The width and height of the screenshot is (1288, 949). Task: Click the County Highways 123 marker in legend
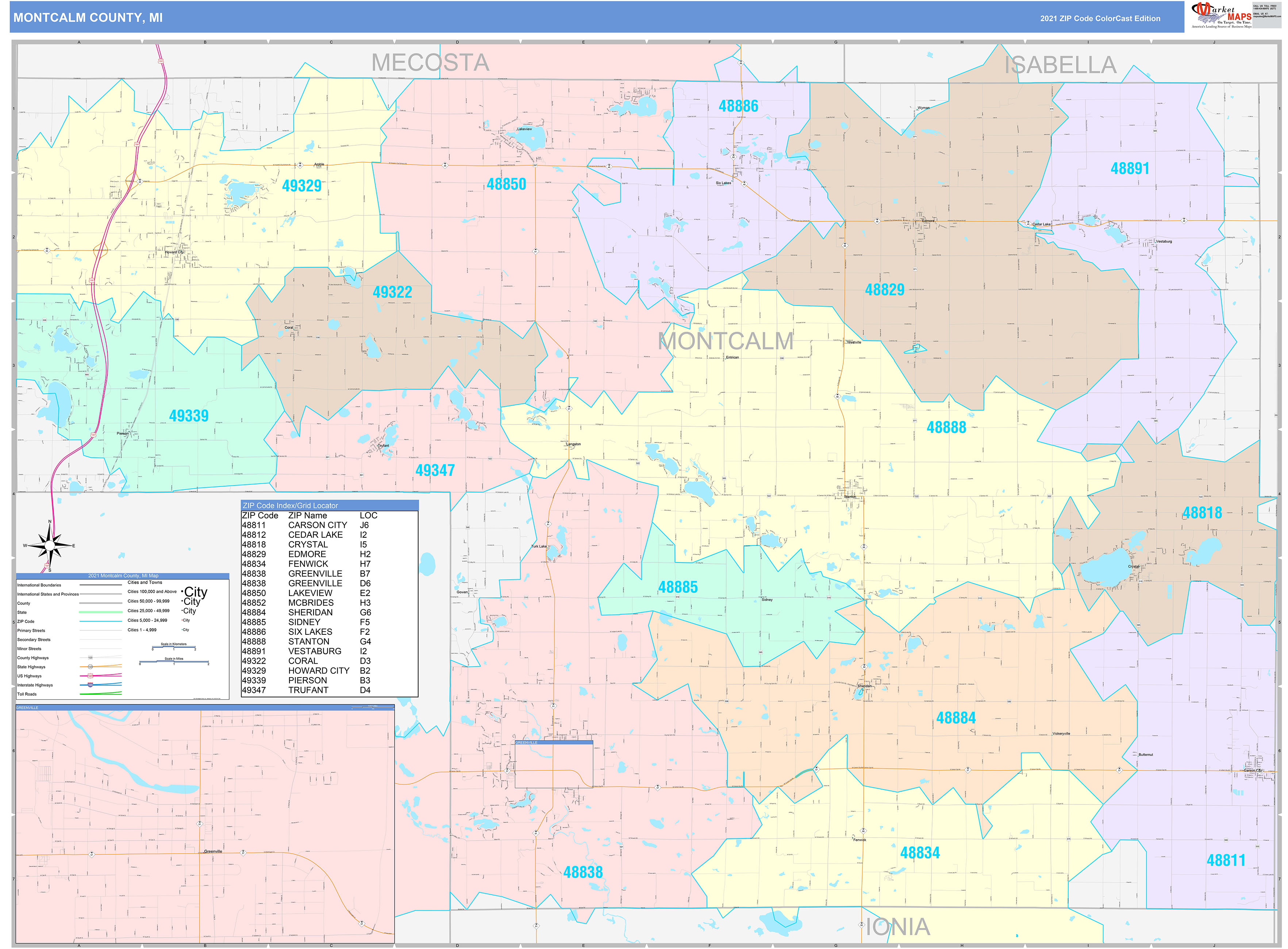[90, 657]
